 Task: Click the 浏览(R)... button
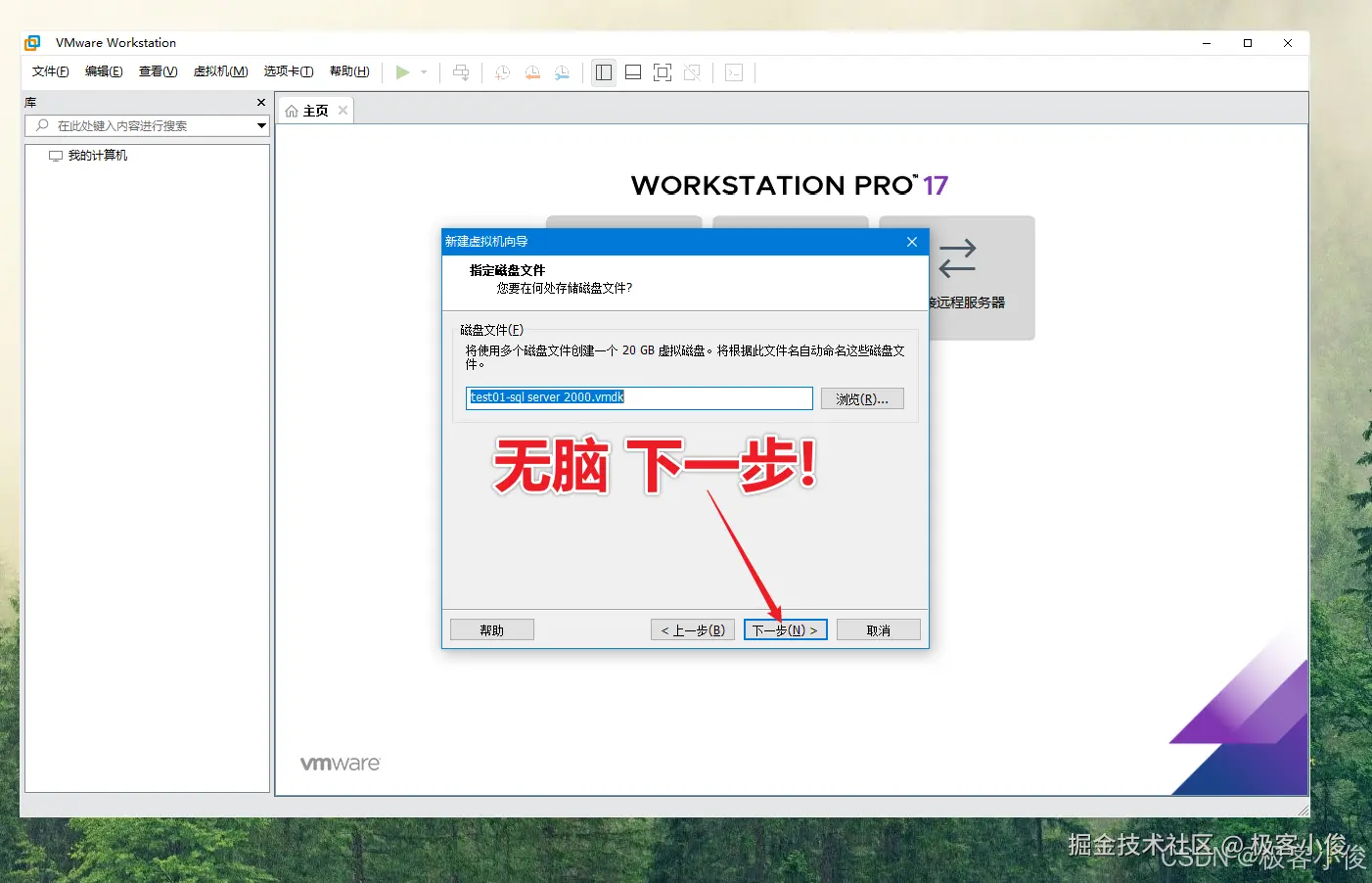coord(862,398)
